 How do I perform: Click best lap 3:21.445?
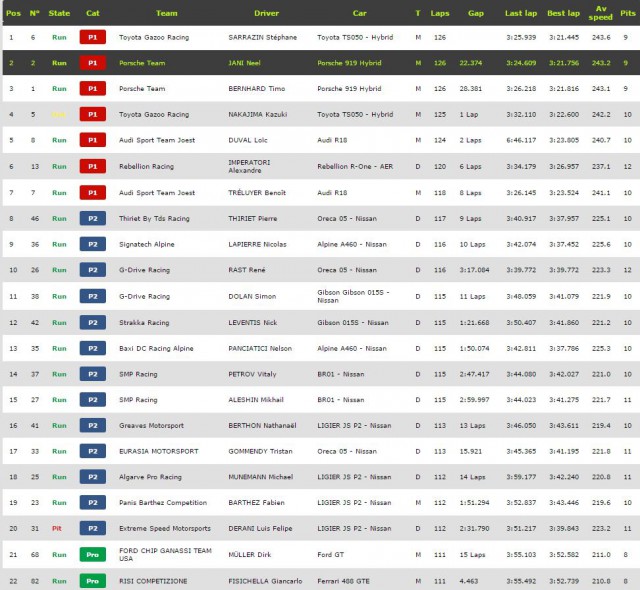click(564, 37)
